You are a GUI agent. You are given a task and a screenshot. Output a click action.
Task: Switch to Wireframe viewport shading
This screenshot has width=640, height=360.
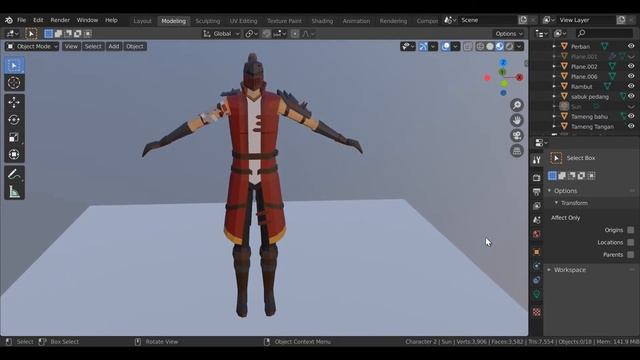[480, 47]
